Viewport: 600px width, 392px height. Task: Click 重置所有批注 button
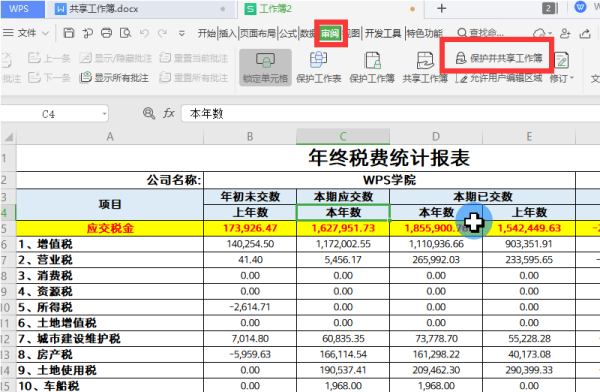(x=194, y=78)
